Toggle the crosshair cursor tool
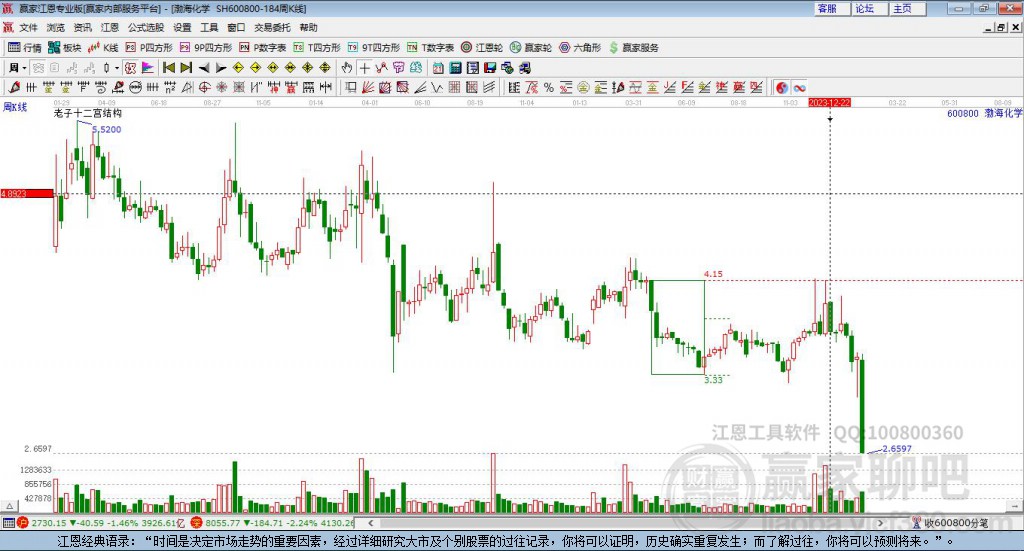This screenshot has width=1024, height=551. (364, 68)
